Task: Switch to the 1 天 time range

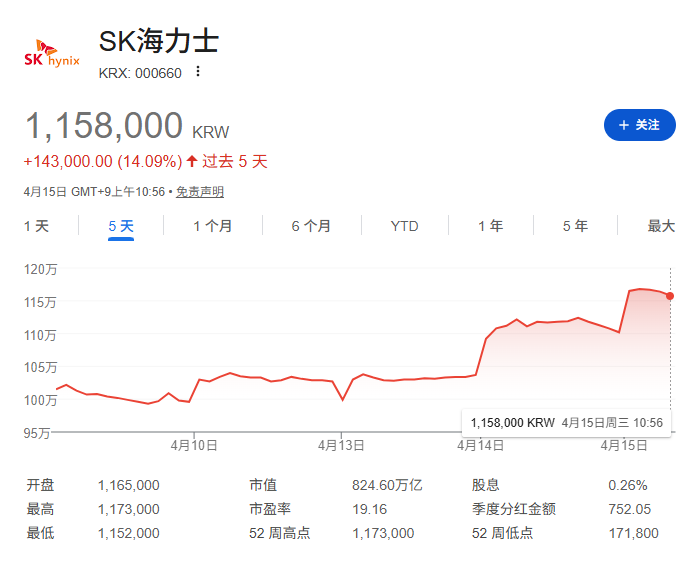Action: pyautogui.click(x=36, y=226)
